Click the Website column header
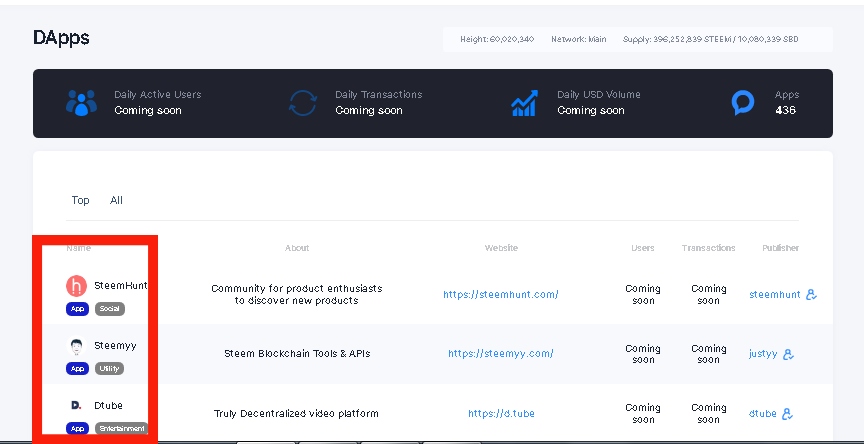This screenshot has width=864, height=444. point(501,248)
